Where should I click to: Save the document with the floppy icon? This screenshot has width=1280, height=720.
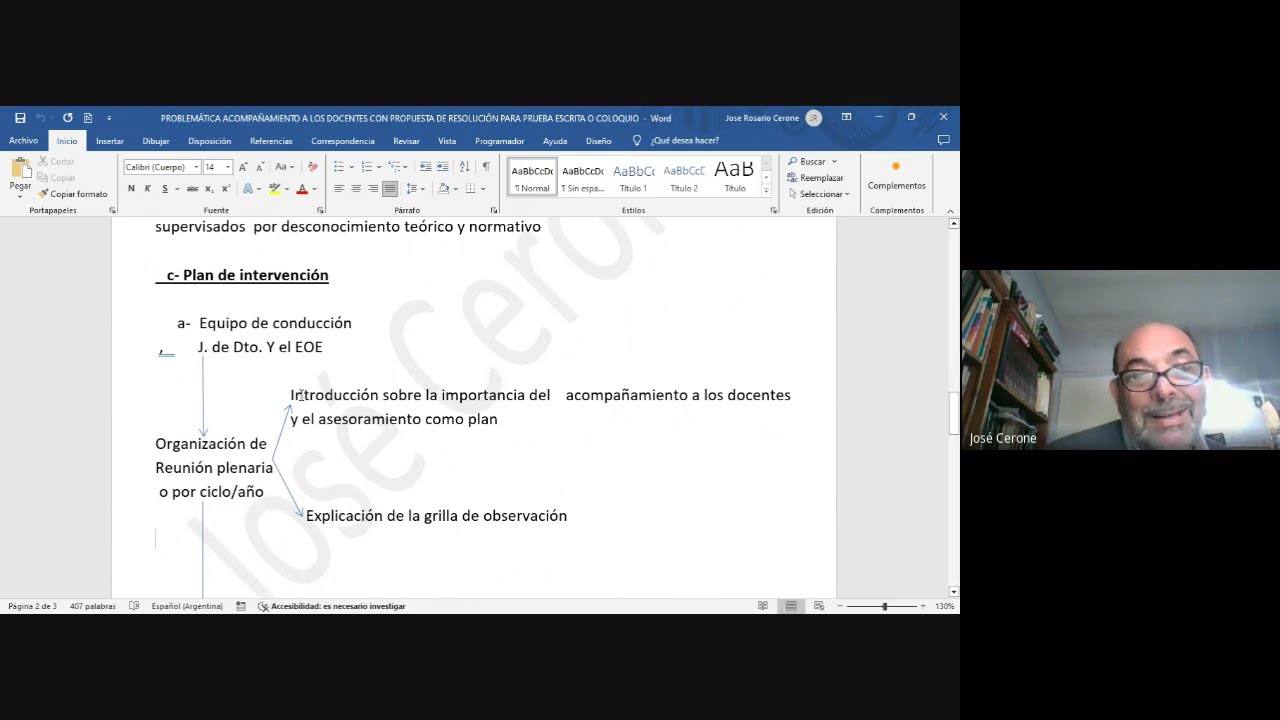coord(20,118)
